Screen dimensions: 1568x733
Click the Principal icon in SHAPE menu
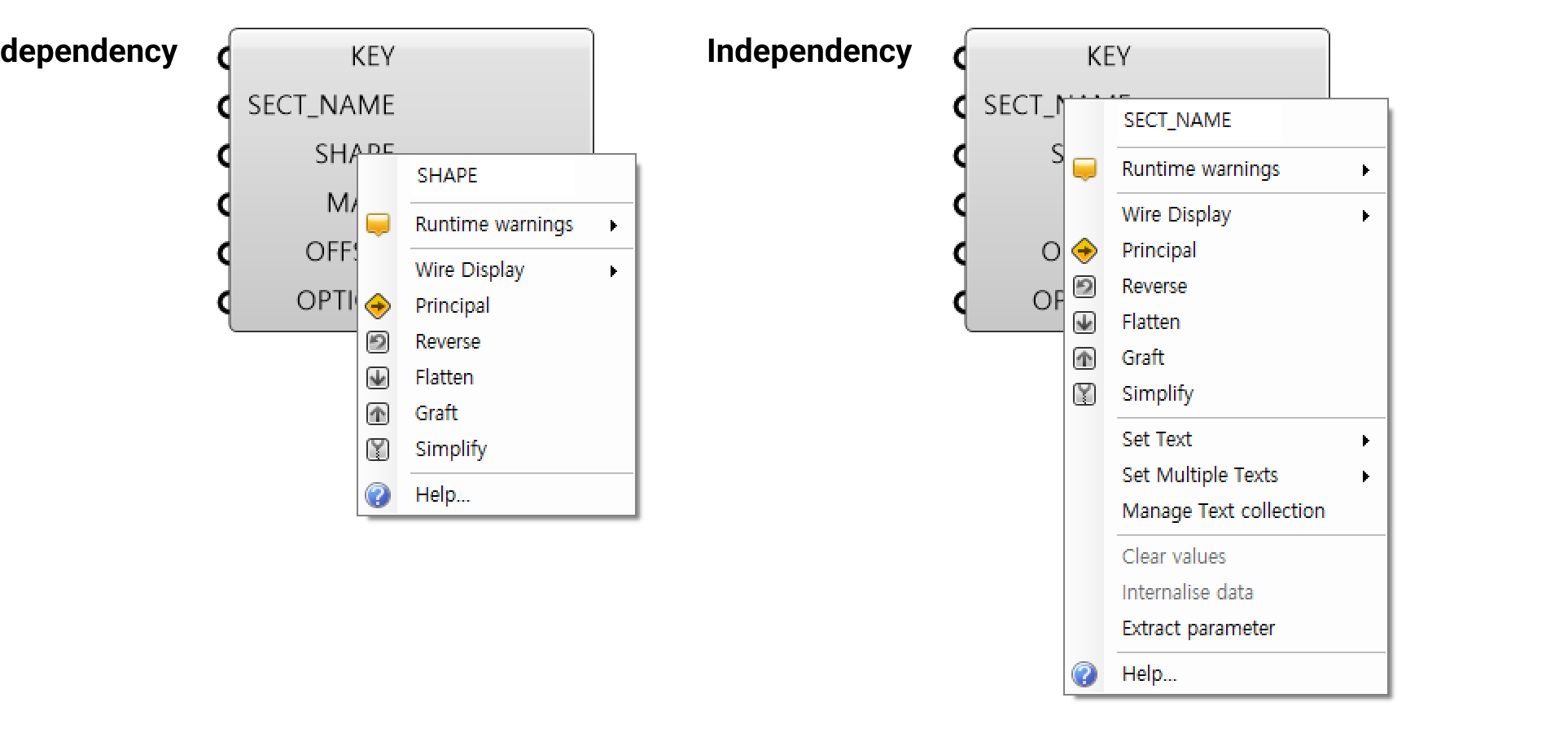(378, 306)
